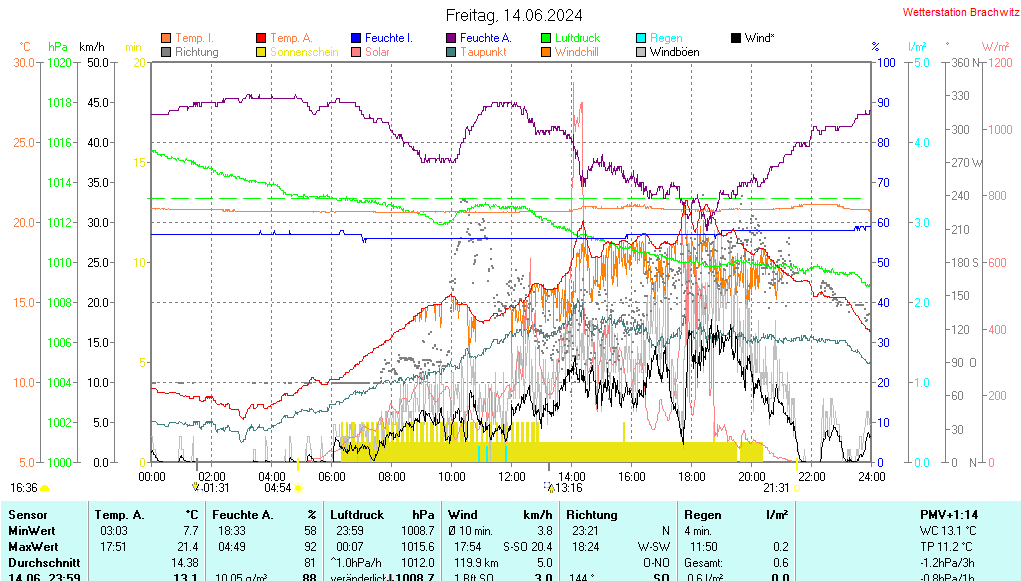Click the sun icon beside 16:36
The height and width of the screenshot is (581, 1021).
[45, 488]
